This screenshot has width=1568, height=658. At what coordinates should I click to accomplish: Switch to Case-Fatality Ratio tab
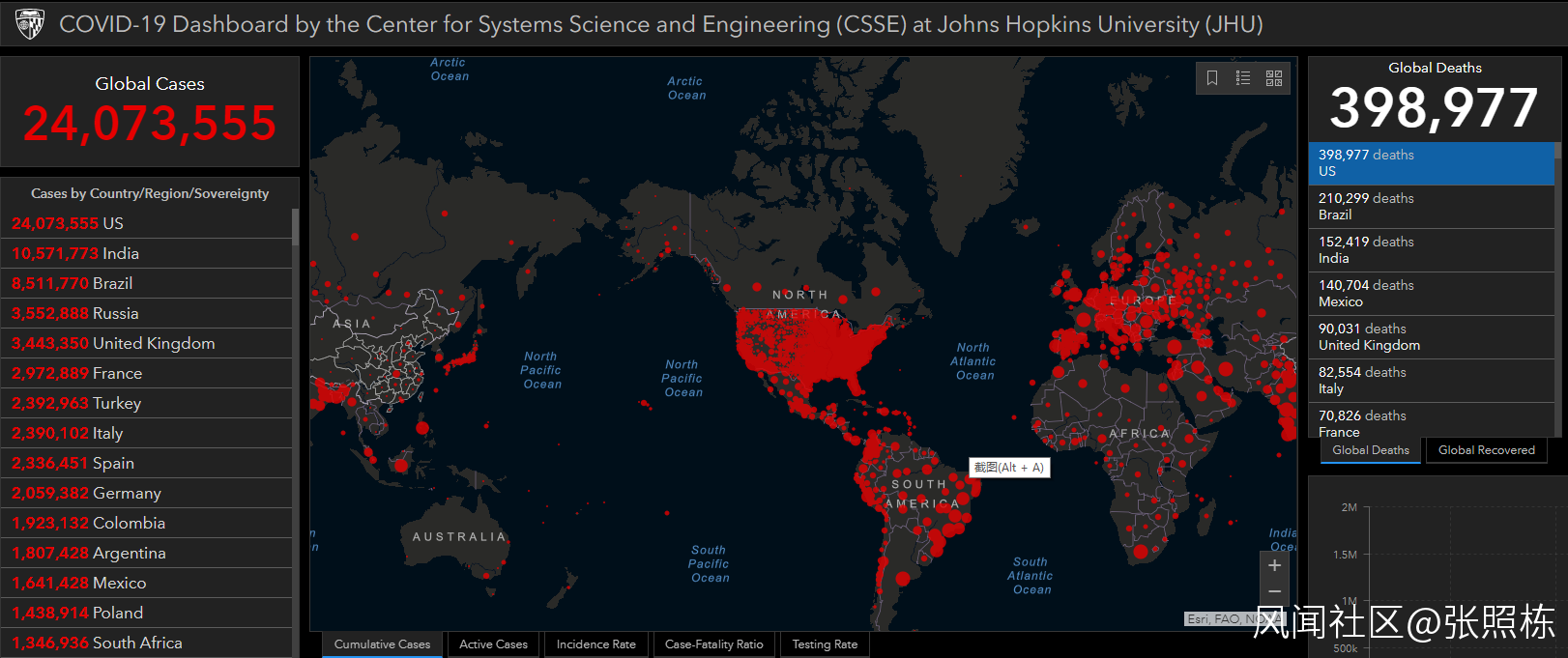pos(713,644)
